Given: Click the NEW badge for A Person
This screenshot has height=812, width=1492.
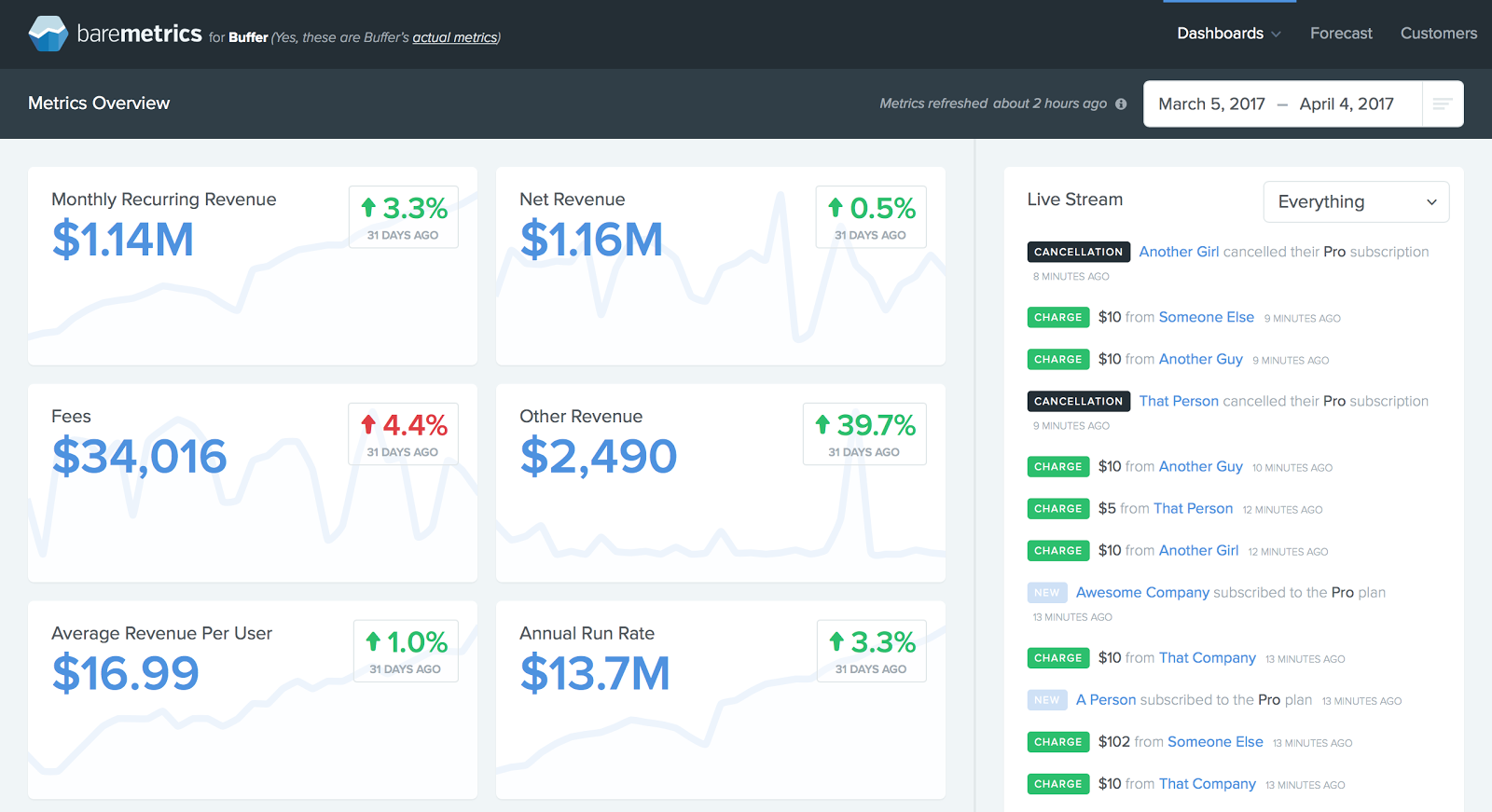Looking at the screenshot, I should [x=1047, y=699].
